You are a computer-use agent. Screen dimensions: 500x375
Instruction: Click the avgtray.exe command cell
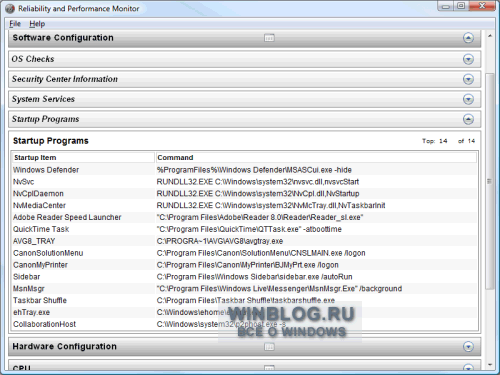point(220,241)
